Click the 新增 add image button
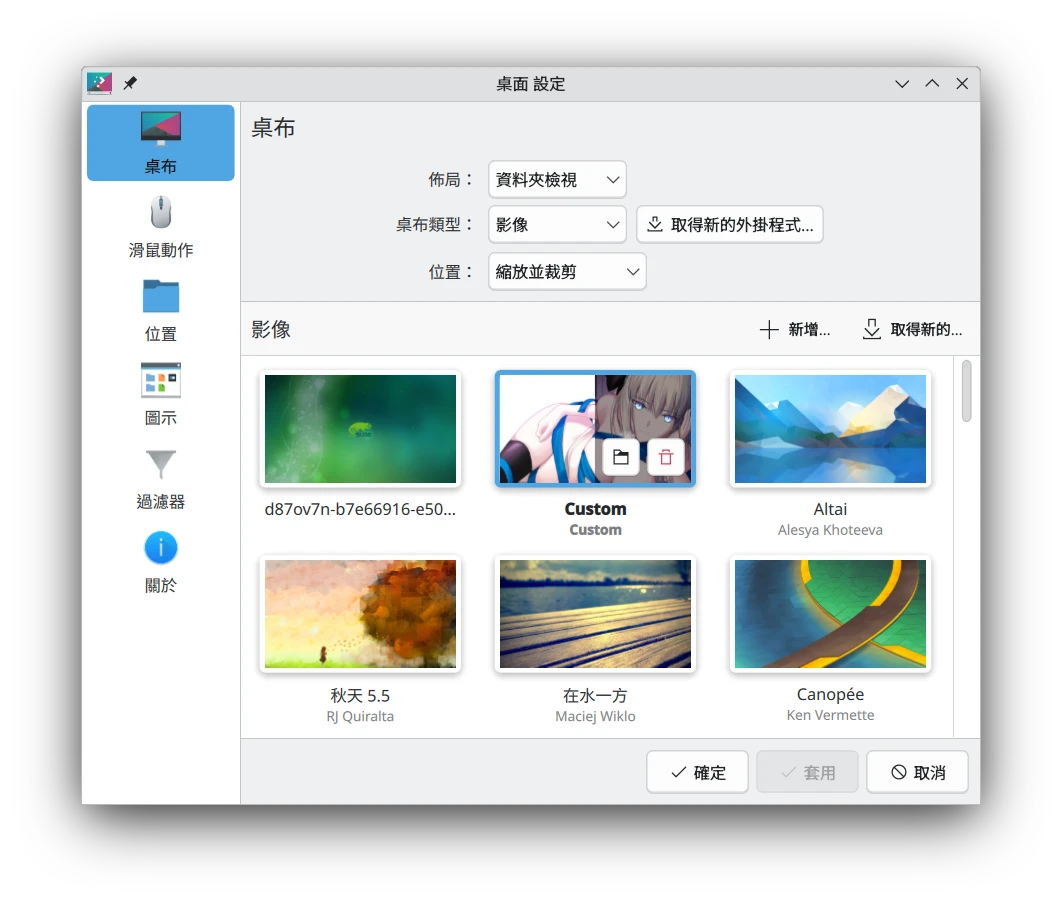The height and width of the screenshot is (901, 1062). pos(795,330)
